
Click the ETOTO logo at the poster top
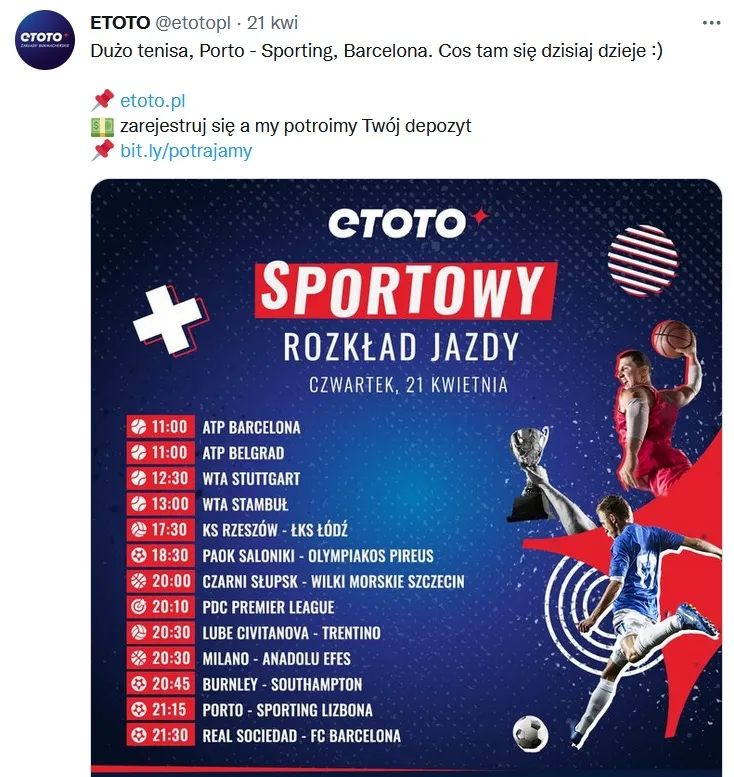point(408,222)
